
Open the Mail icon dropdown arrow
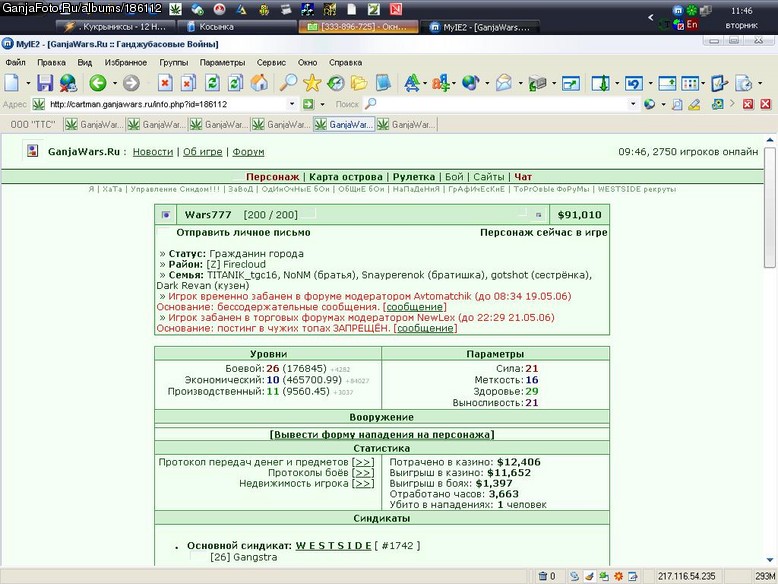(520, 83)
